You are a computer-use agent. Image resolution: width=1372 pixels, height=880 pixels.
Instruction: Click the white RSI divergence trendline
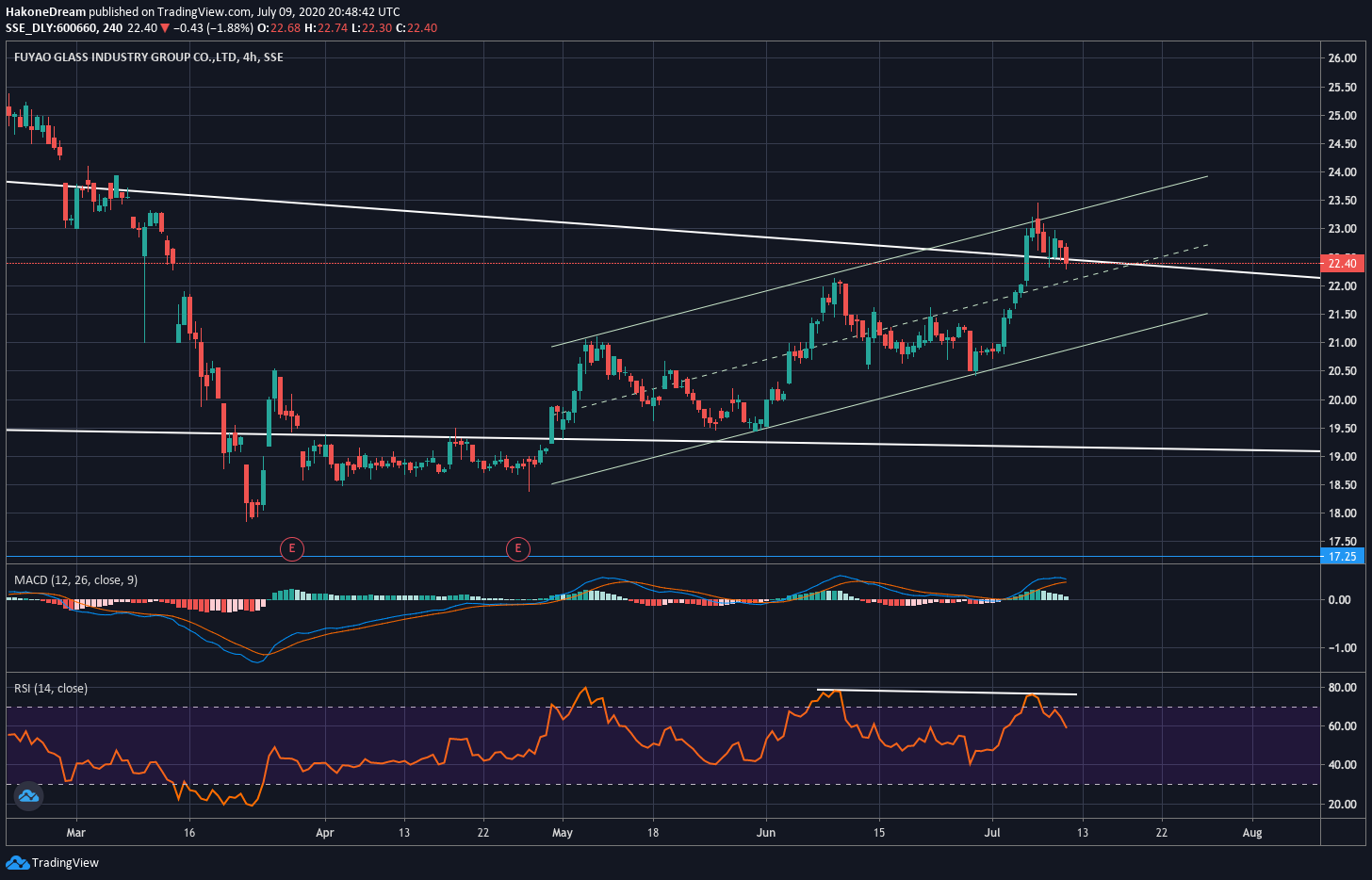click(946, 693)
